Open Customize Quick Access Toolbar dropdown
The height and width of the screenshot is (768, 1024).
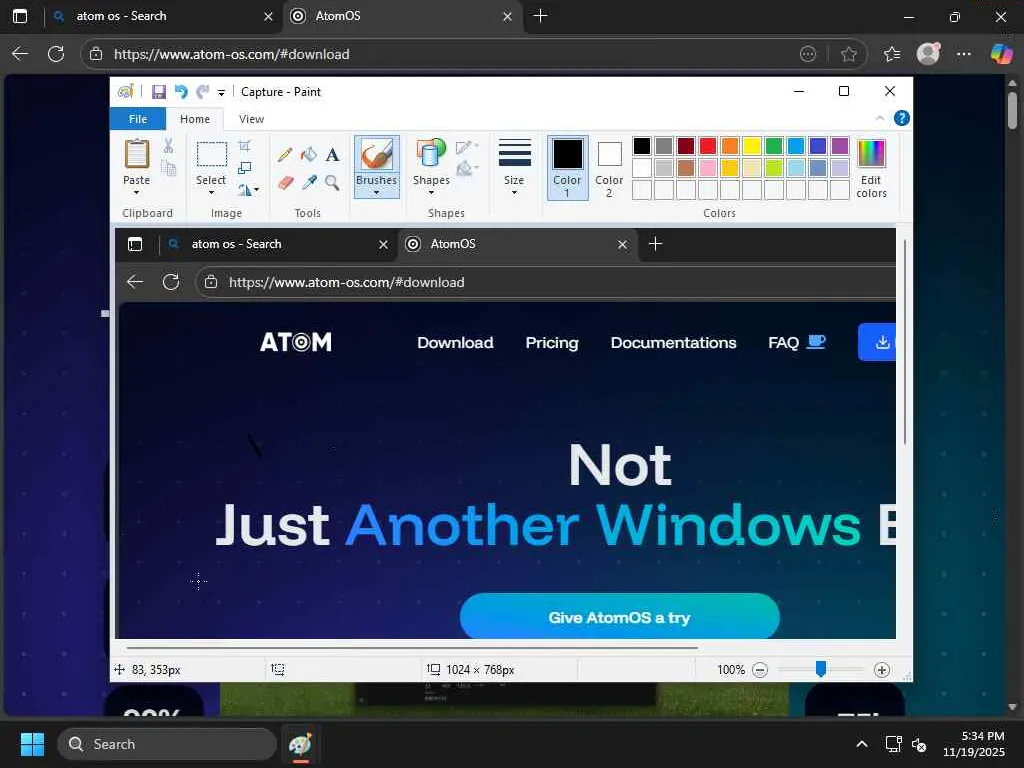[221, 93]
